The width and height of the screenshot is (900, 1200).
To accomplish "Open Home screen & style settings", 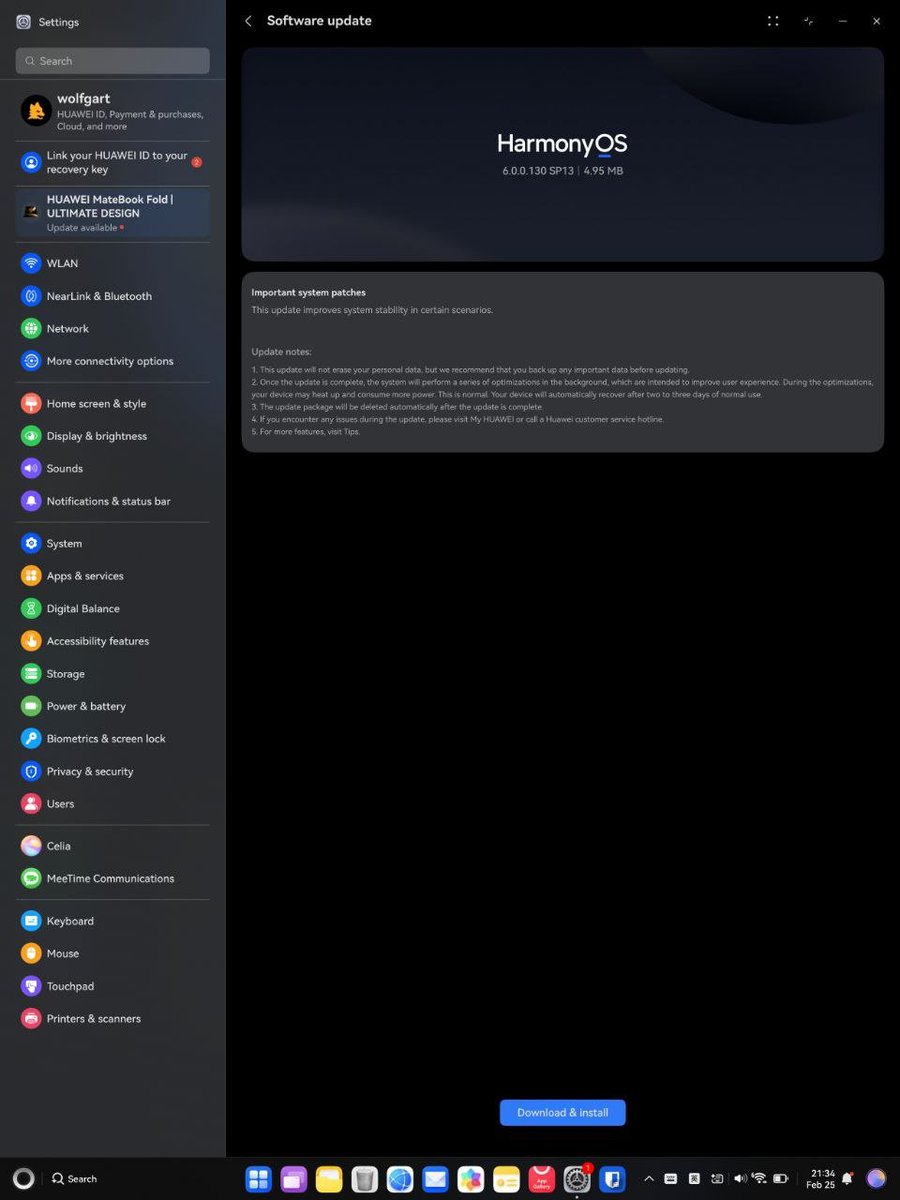I will pyautogui.click(x=112, y=404).
